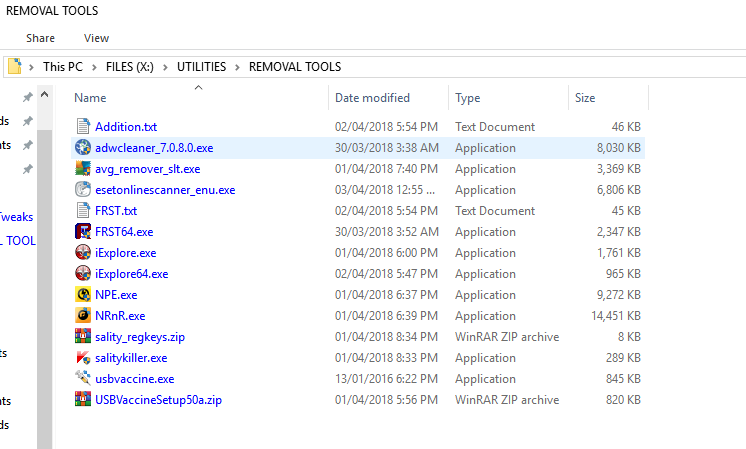746x449 pixels.
Task: Expand the chevron after UTILITIES
Action: pos(237,67)
